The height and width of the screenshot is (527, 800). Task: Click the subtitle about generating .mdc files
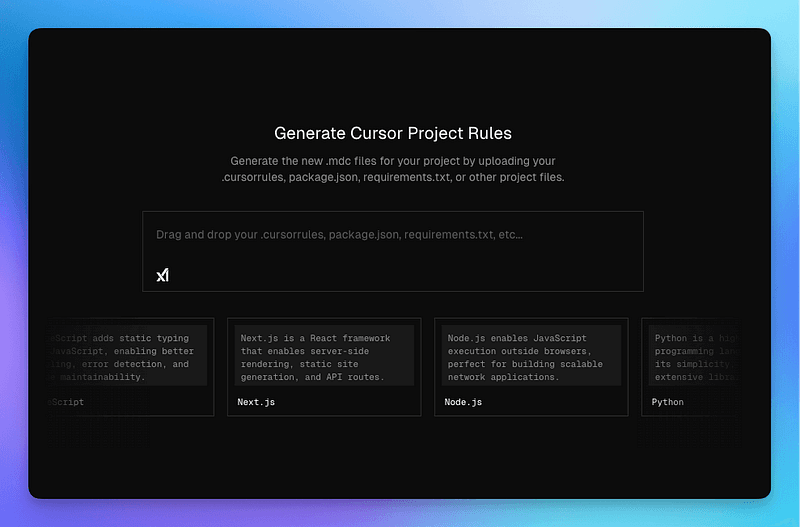click(x=393, y=169)
